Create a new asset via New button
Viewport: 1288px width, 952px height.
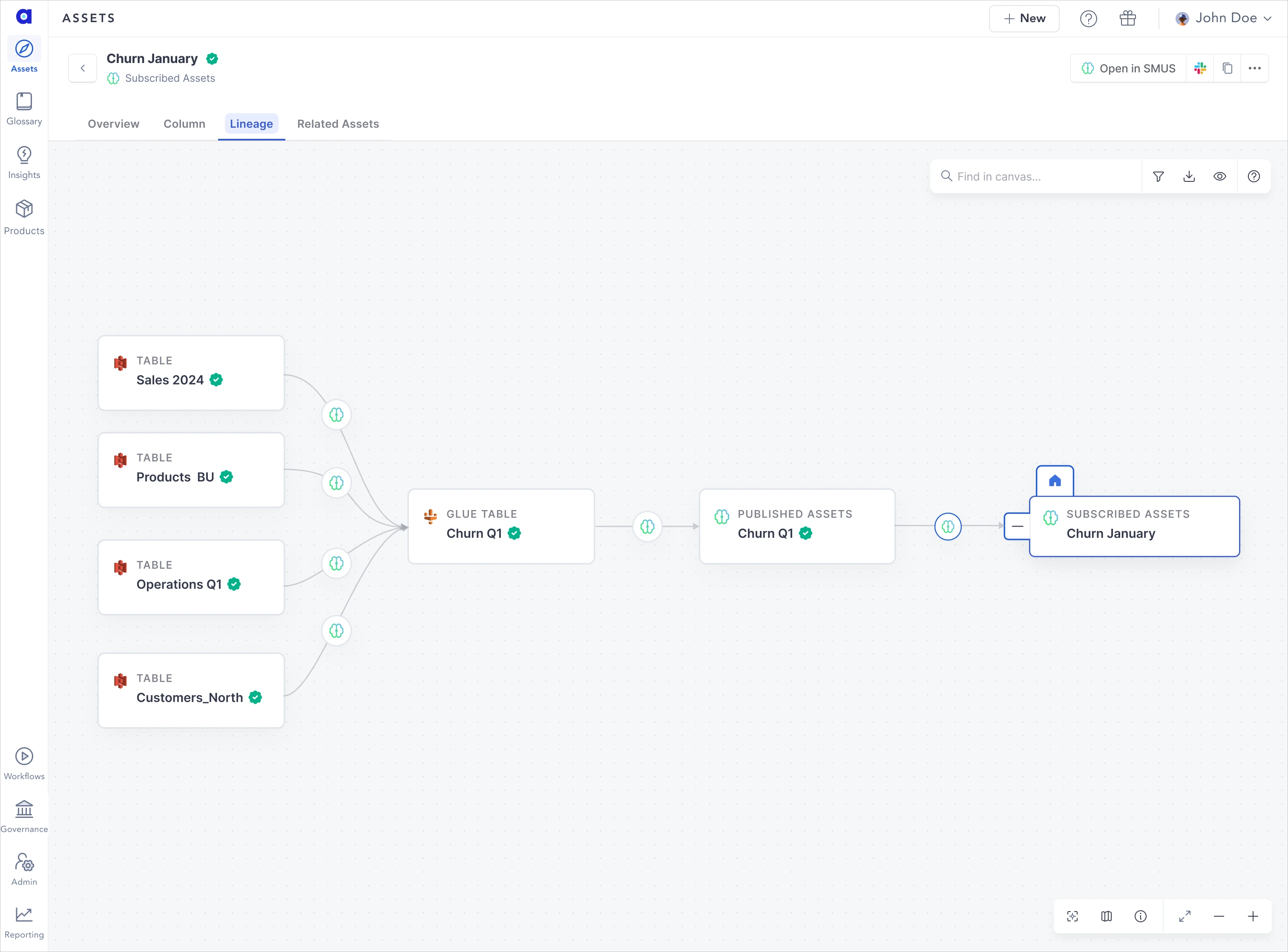[1024, 18]
